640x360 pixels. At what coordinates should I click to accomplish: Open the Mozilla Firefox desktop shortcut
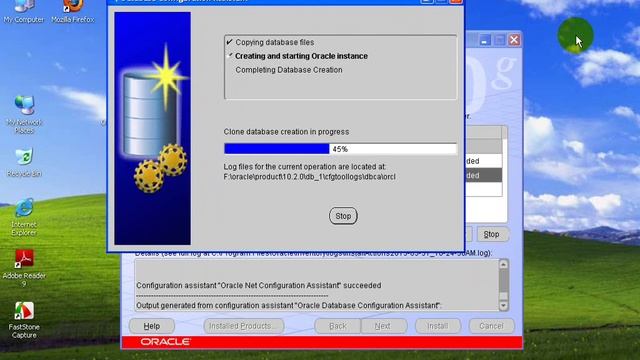(73, 12)
